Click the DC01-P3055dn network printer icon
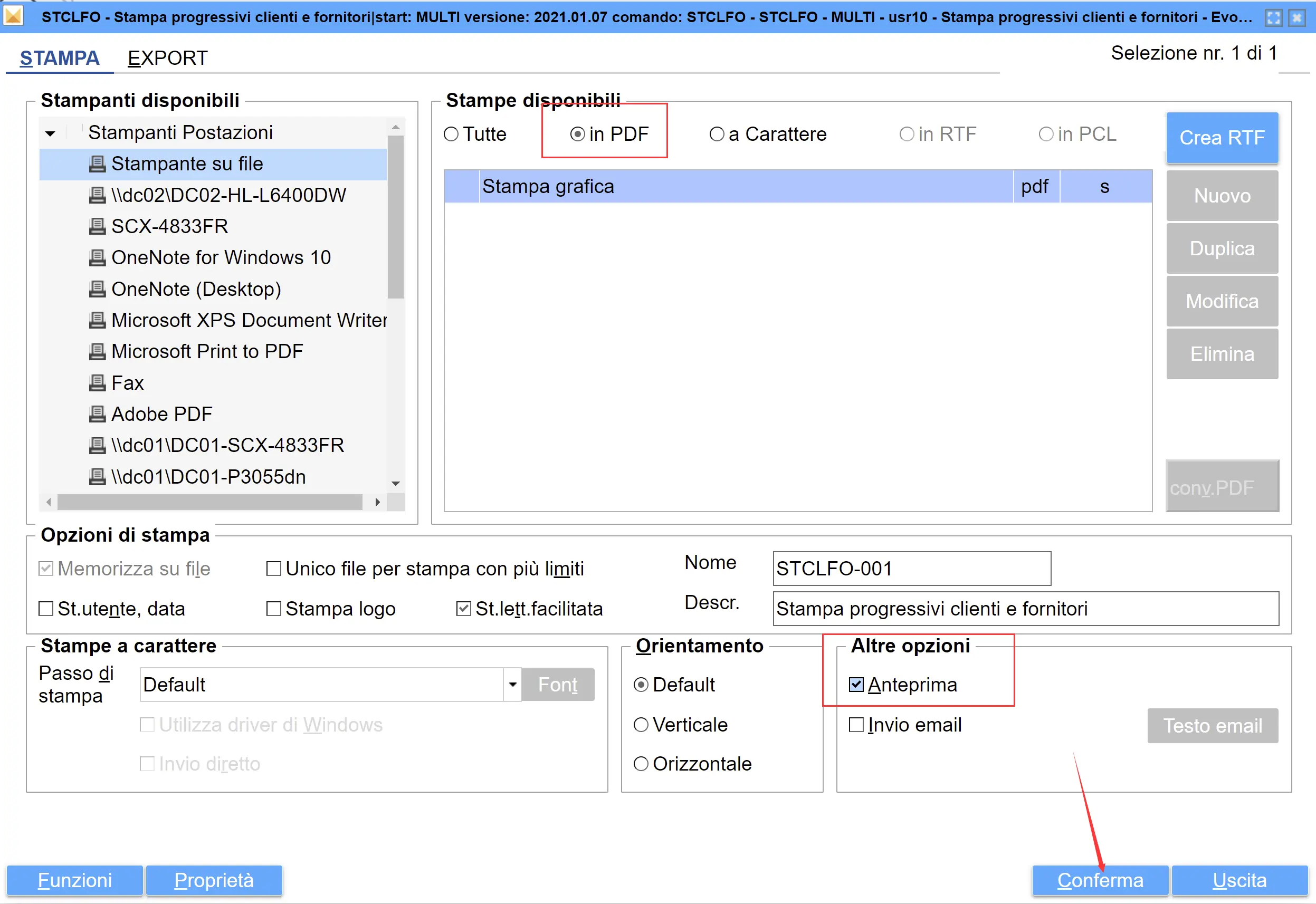The width and height of the screenshot is (1316, 904). point(97,477)
